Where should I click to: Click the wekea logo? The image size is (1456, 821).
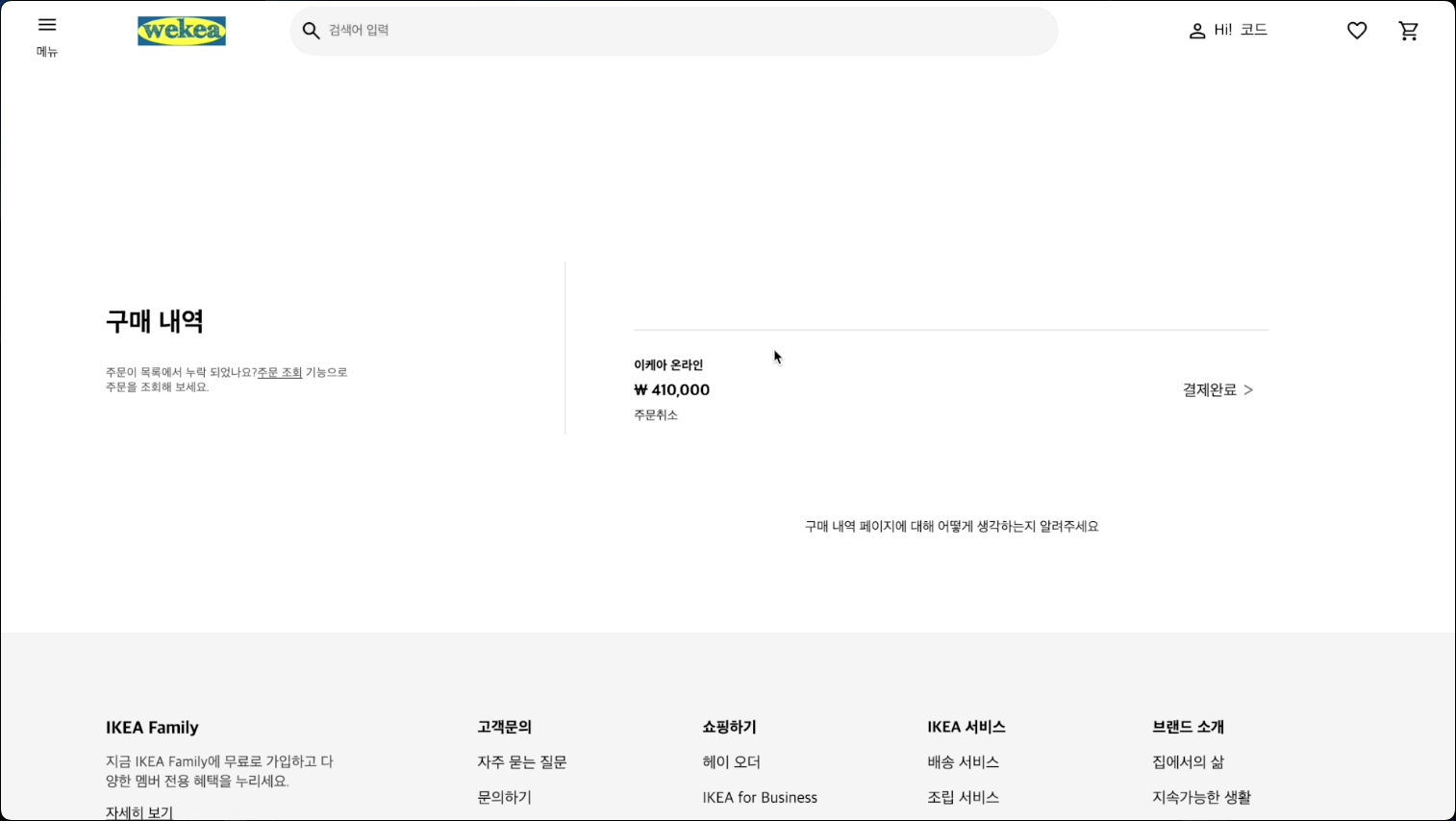tap(181, 30)
